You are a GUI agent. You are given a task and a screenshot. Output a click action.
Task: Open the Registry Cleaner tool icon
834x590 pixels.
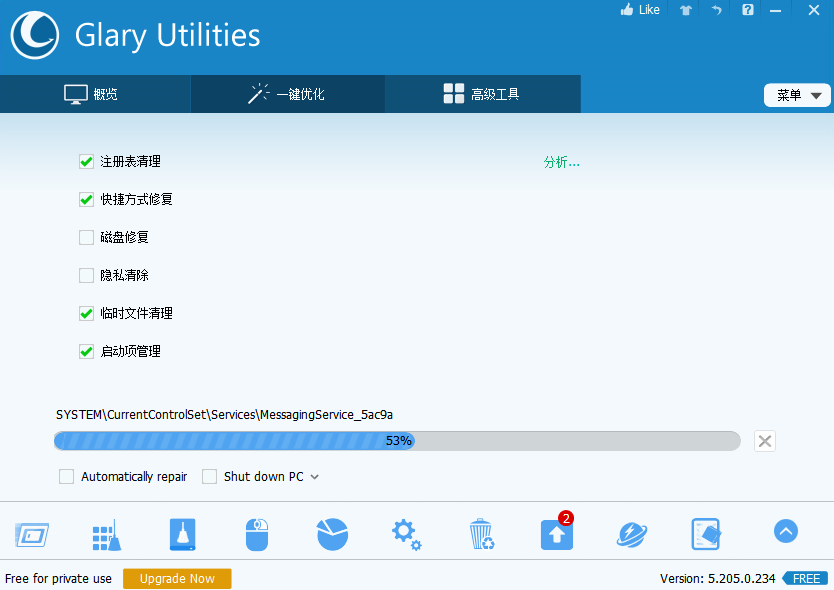pos(106,533)
